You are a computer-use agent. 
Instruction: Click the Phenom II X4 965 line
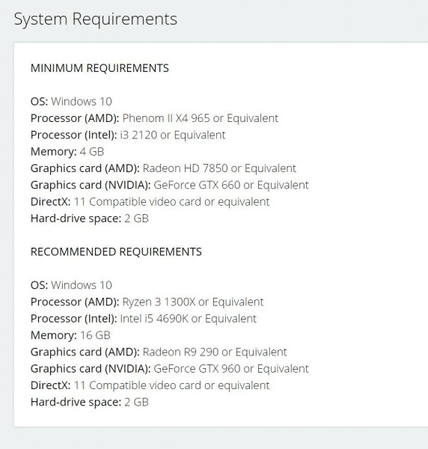(x=154, y=118)
